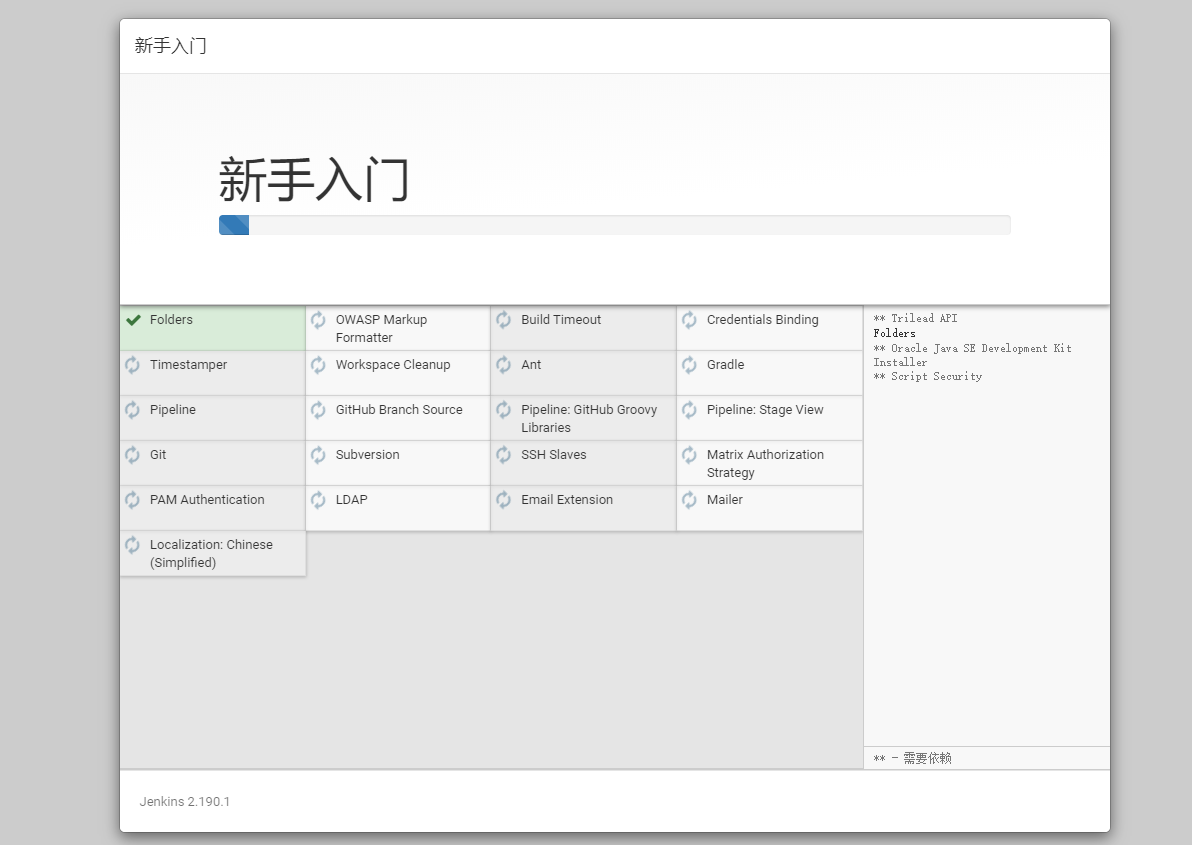Click the spinner icon beside Gradle
This screenshot has height=845, width=1192.
tap(689, 365)
